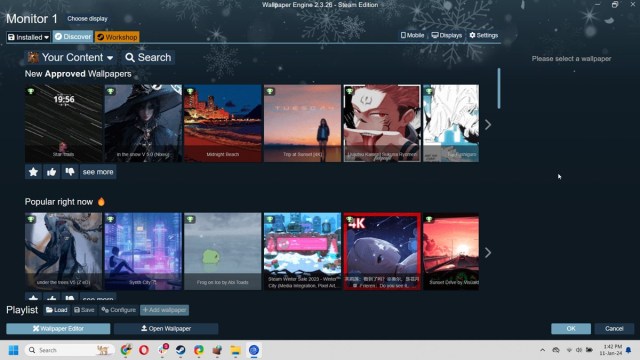This screenshot has height=360, width=640.
Task: Select the Midnight Beach wallpaper
Action: pos(222,123)
